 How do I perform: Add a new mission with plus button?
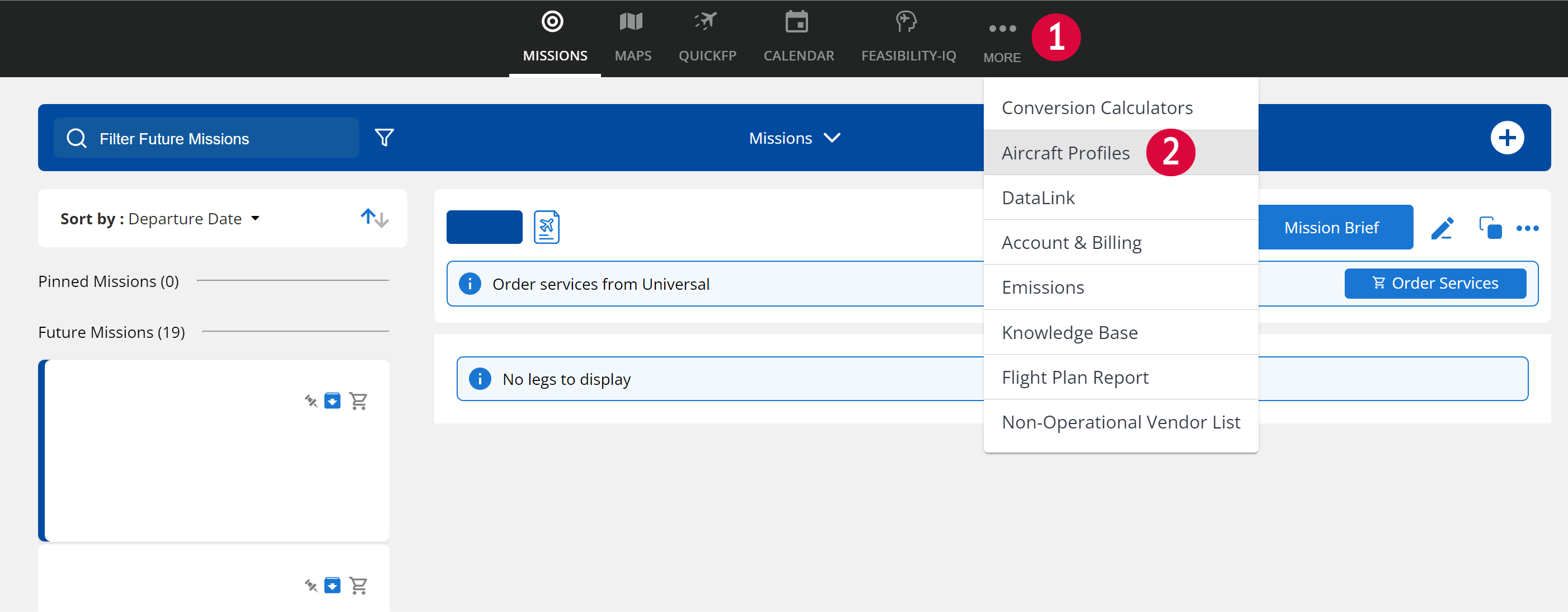click(x=1506, y=138)
